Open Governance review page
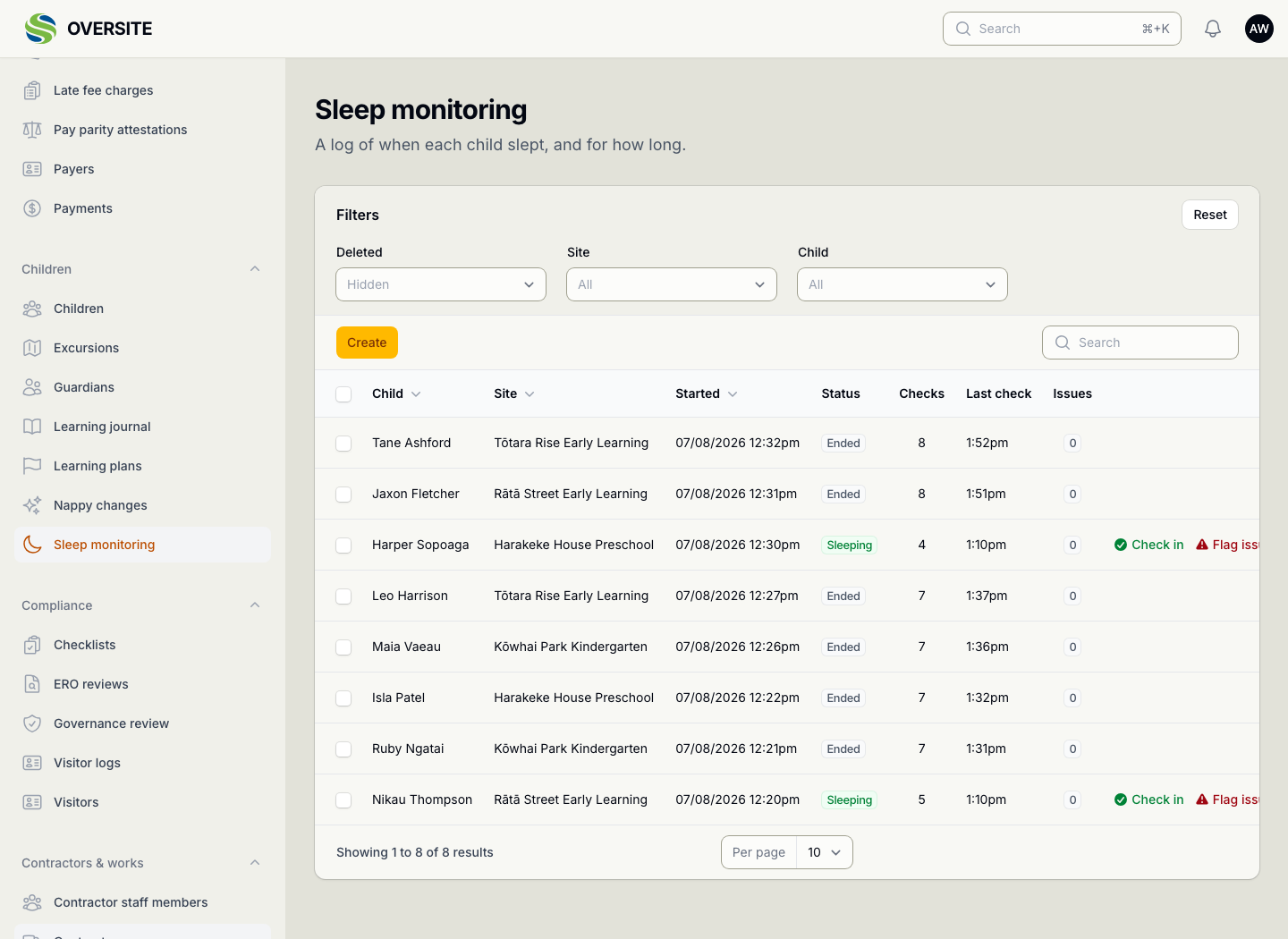The height and width of the screenshot is (939, 1288). (143, 723)
